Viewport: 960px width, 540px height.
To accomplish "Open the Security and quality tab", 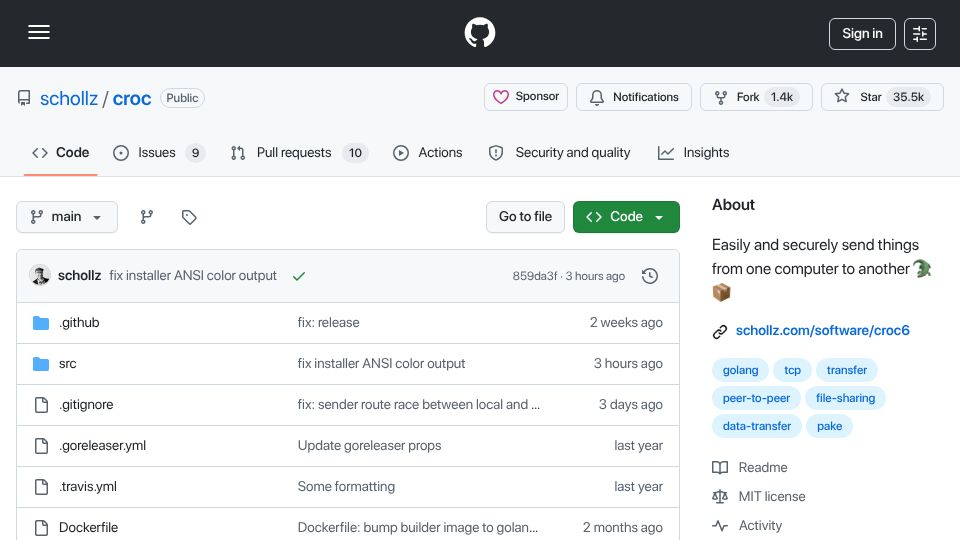I will pyautogui.click(x=560, y=152).
